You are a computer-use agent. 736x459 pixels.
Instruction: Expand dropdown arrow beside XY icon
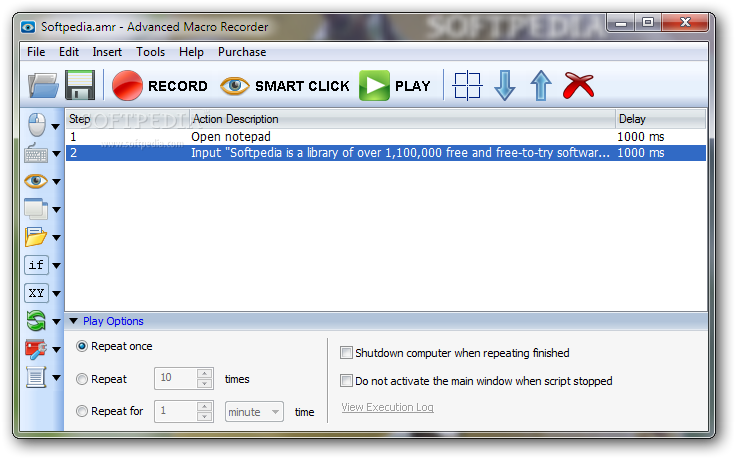coord(56,294)
